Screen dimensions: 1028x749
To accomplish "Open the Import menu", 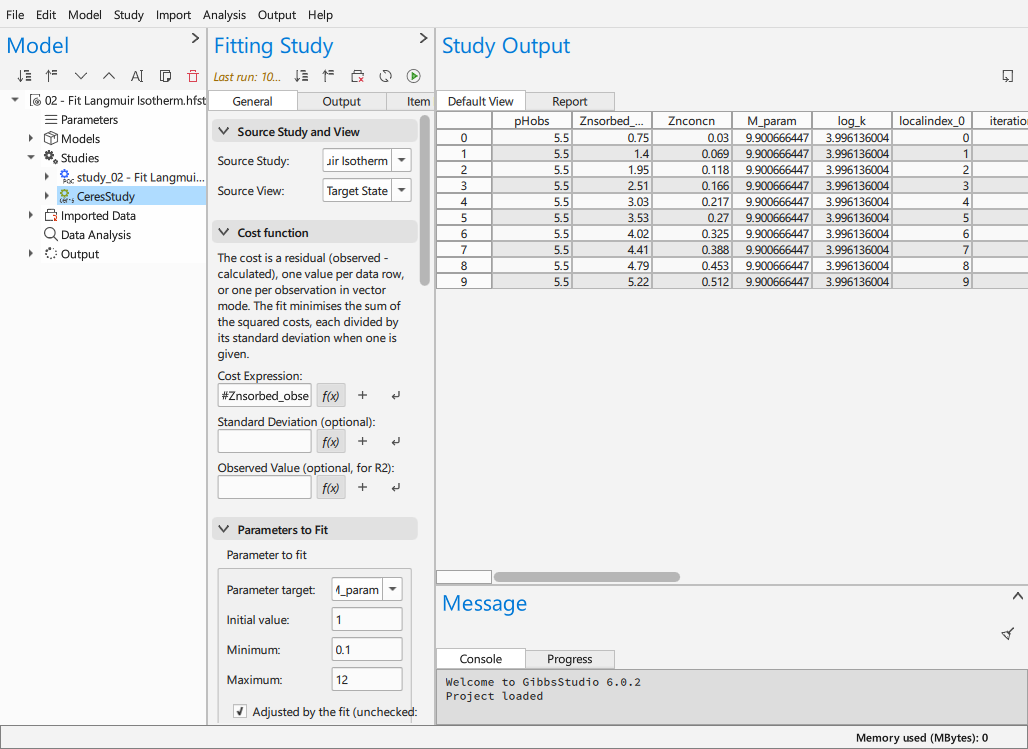I will 173,14.
